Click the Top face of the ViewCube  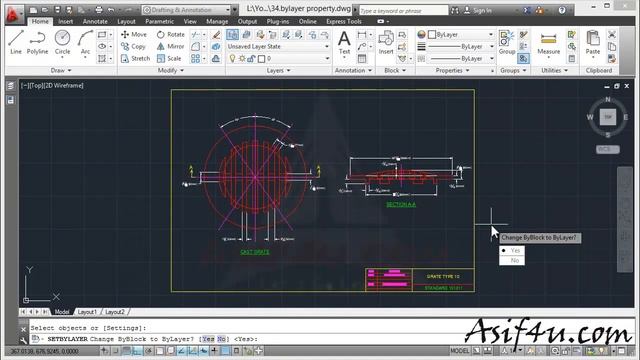pyautogui.click(x=608, y=117)
